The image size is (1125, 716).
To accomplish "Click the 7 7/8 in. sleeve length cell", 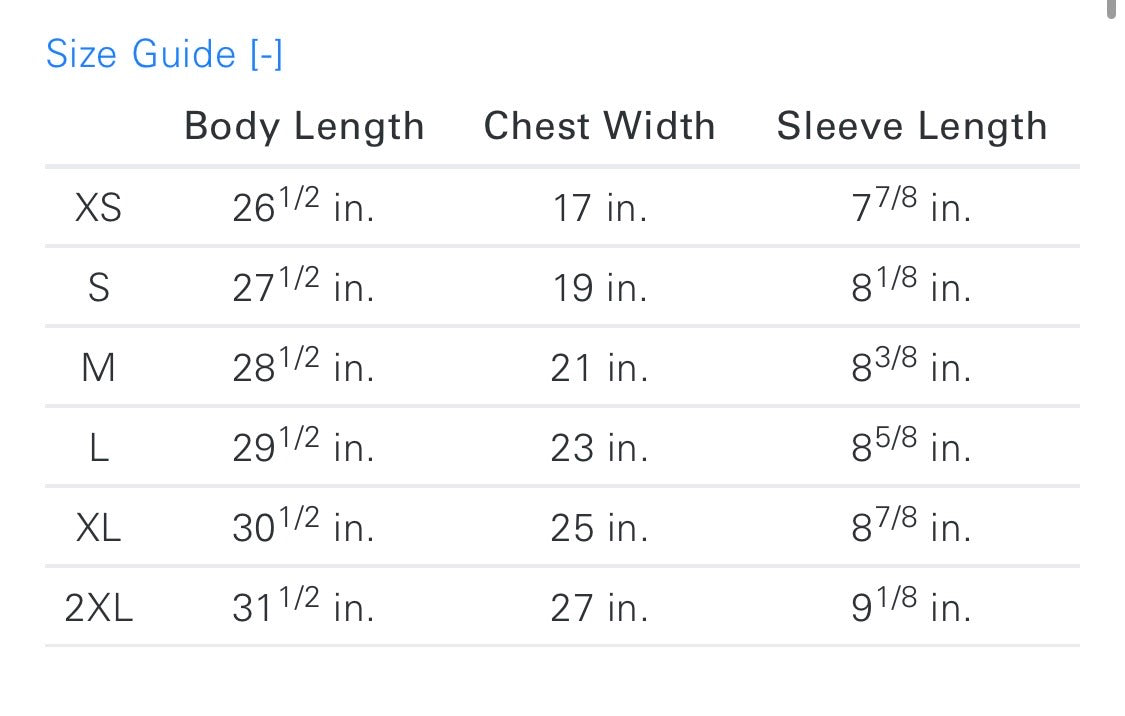I will click(x=911, y=207).
